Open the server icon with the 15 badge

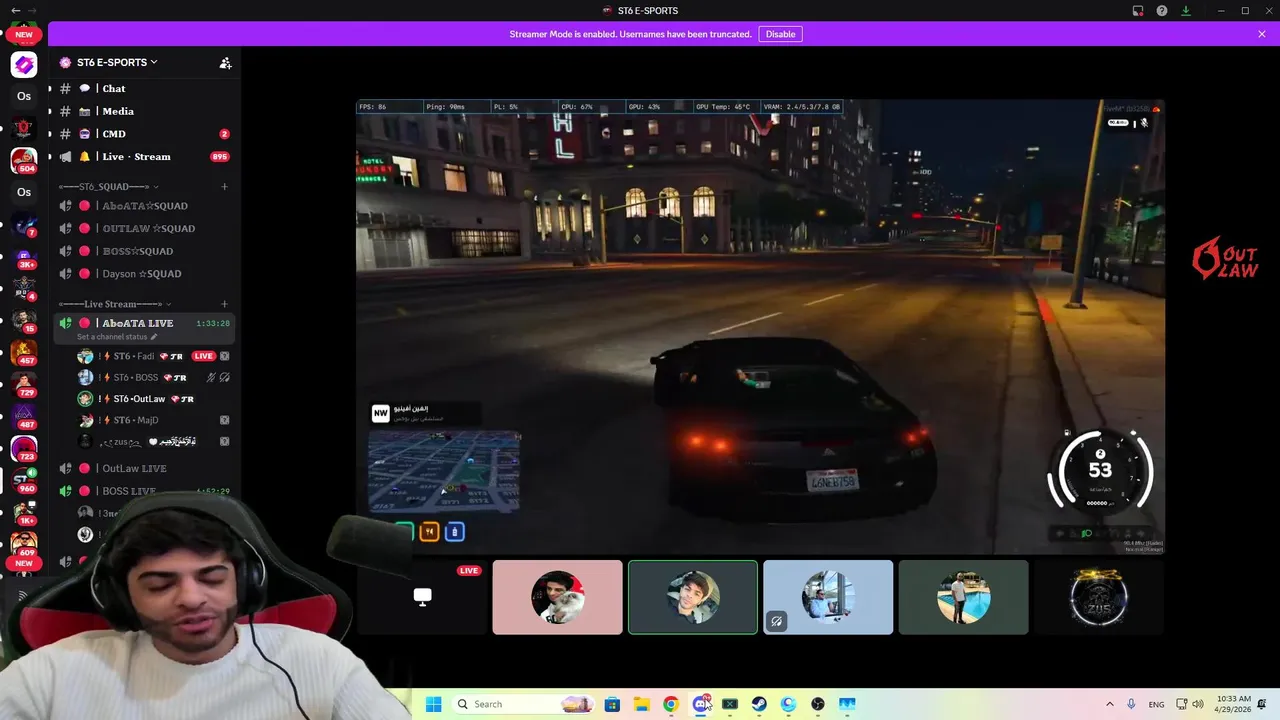[x=24, y=320]
